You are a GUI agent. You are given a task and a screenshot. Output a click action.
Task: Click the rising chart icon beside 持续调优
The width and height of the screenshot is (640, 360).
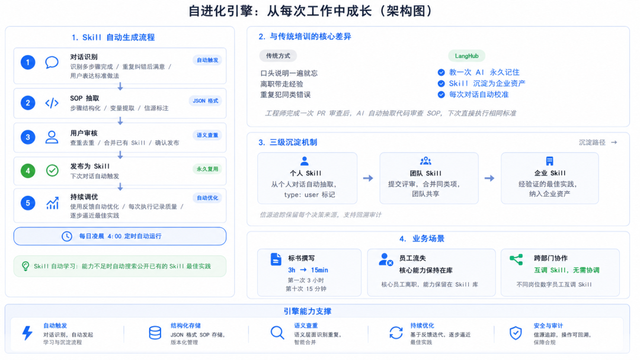(52, 203)
